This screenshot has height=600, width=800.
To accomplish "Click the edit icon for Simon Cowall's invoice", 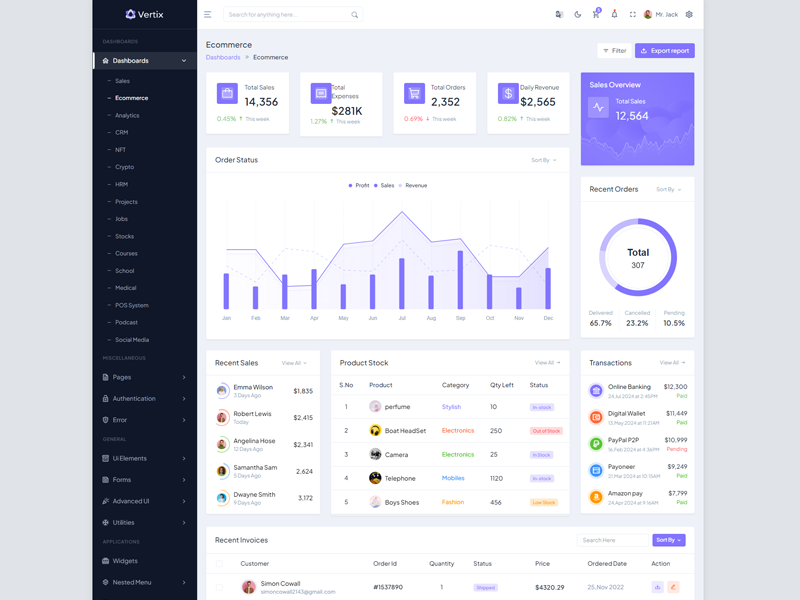I will (673, 587).
